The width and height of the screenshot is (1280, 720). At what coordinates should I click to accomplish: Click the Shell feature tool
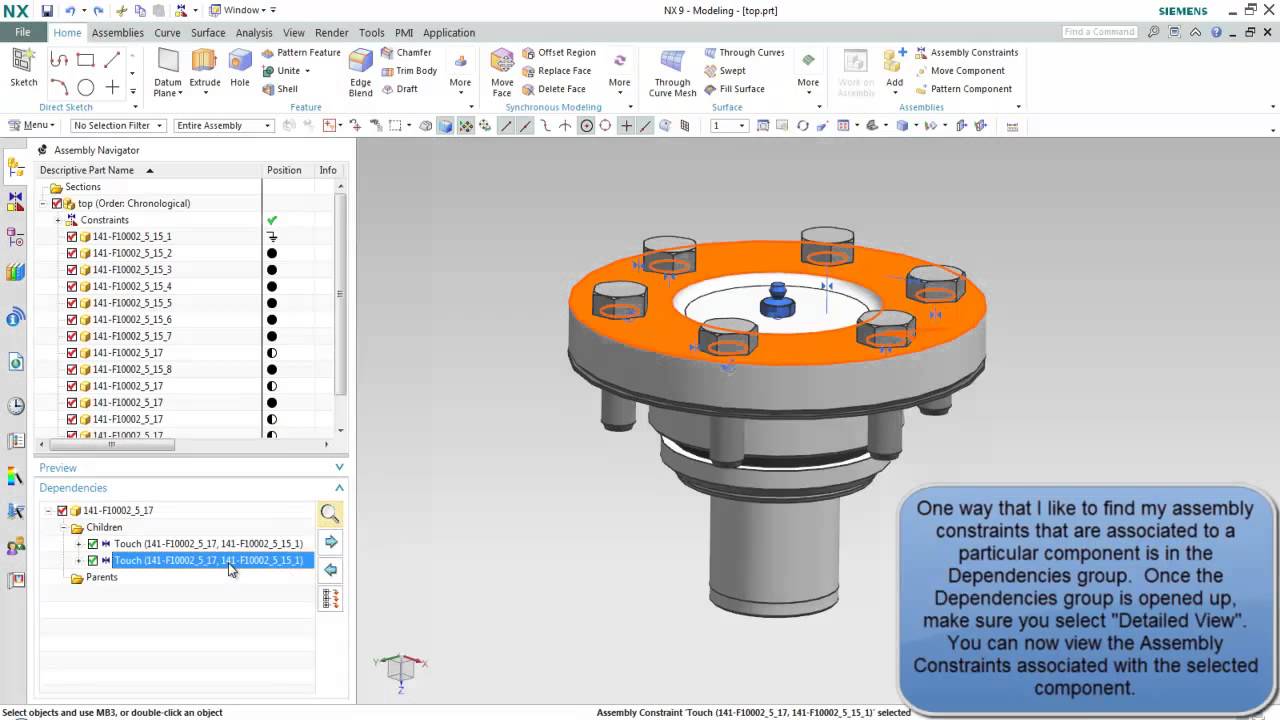pos(280,89)
